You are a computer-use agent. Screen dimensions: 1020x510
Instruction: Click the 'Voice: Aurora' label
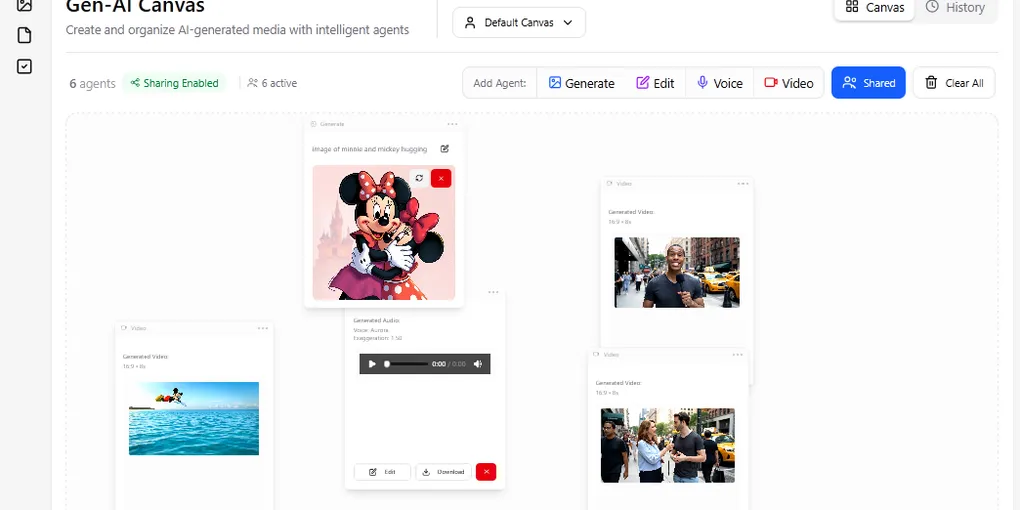point(371,330)
